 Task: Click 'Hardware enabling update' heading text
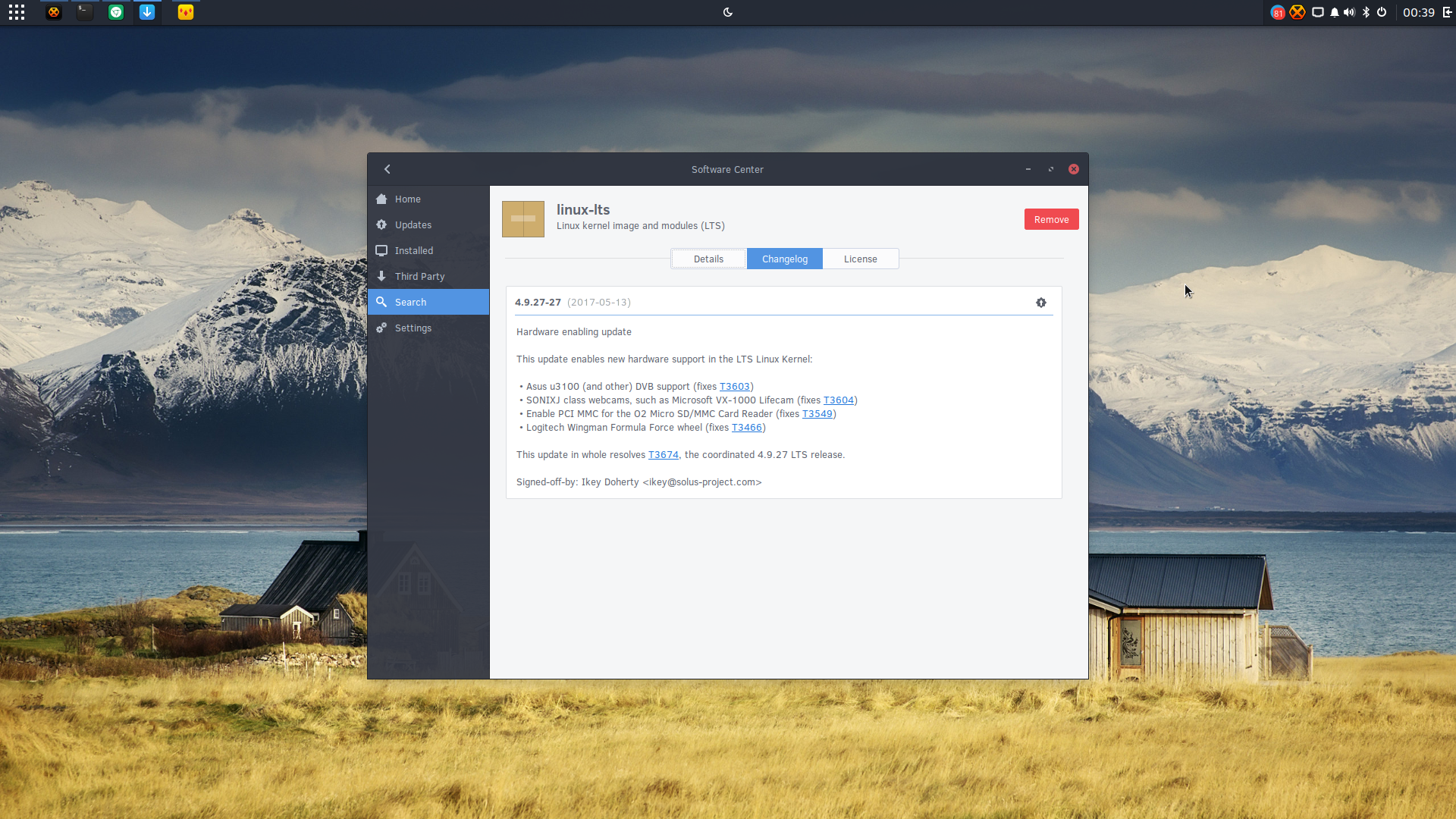point(574,332)
